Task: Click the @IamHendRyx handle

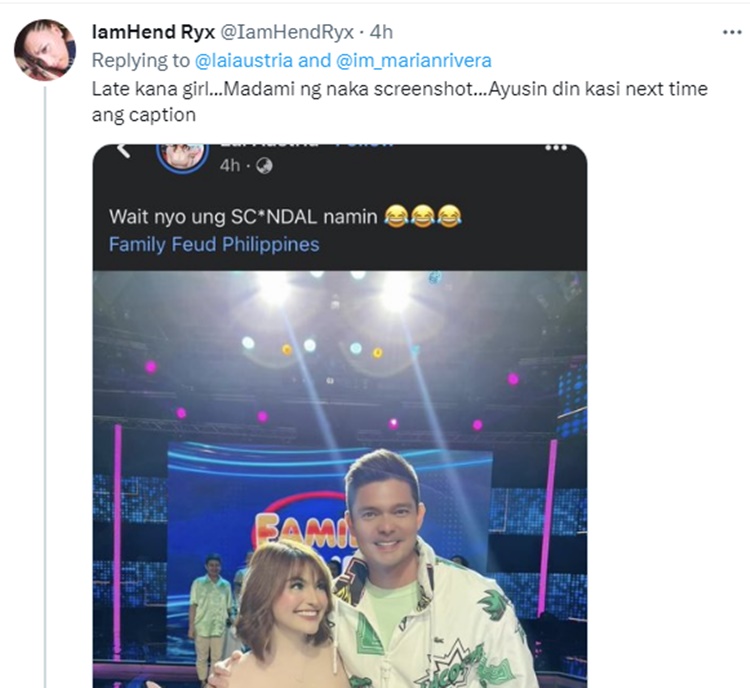Action: pos(276,32)
